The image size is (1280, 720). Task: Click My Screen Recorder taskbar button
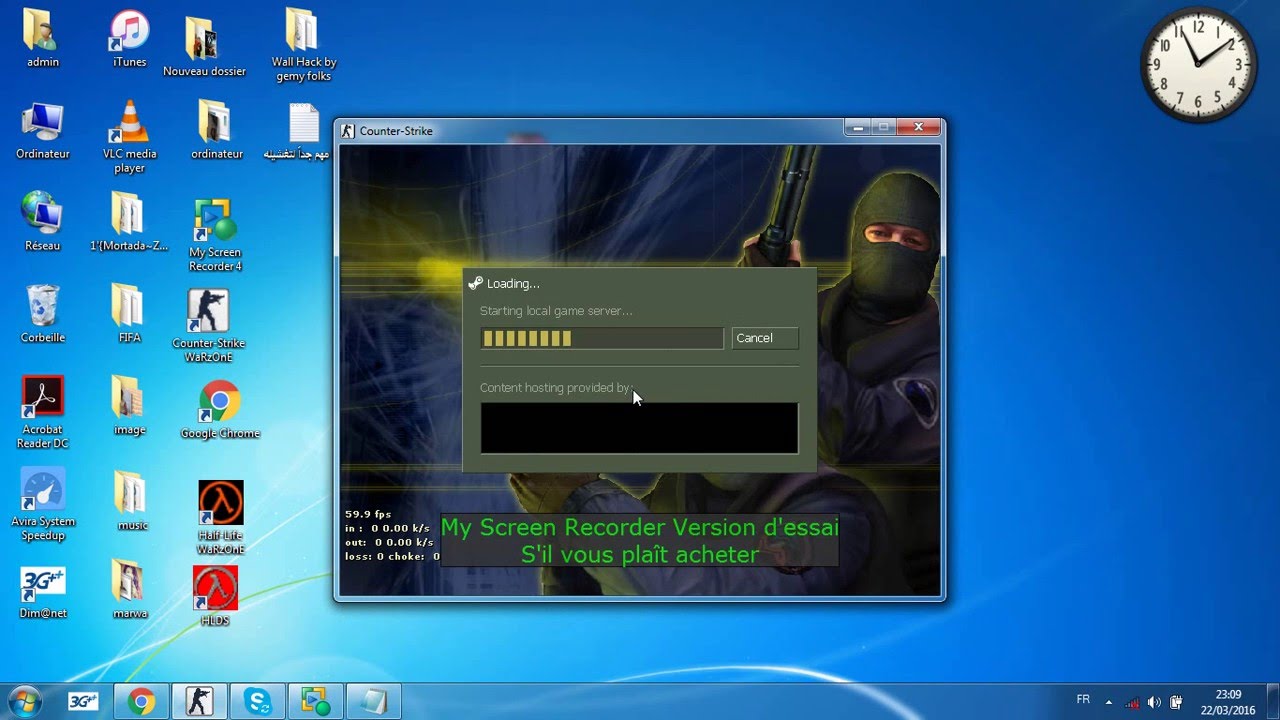pos(315,702)
